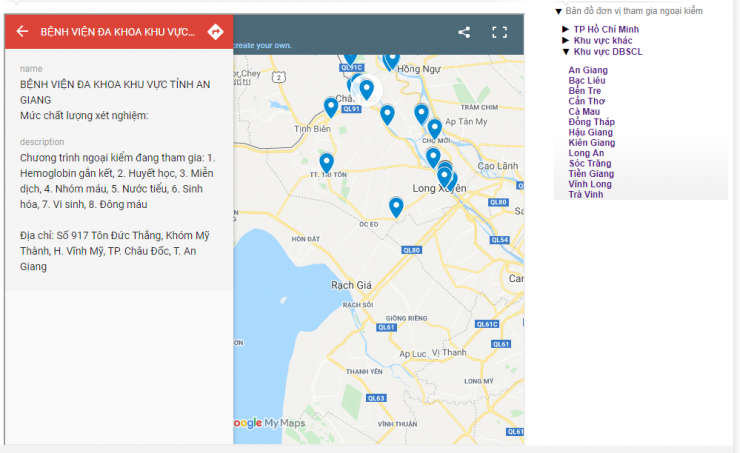The image size is (740, 453).
Task: Choose Sóc Trăng in the province list
Action: click(590, 163)
